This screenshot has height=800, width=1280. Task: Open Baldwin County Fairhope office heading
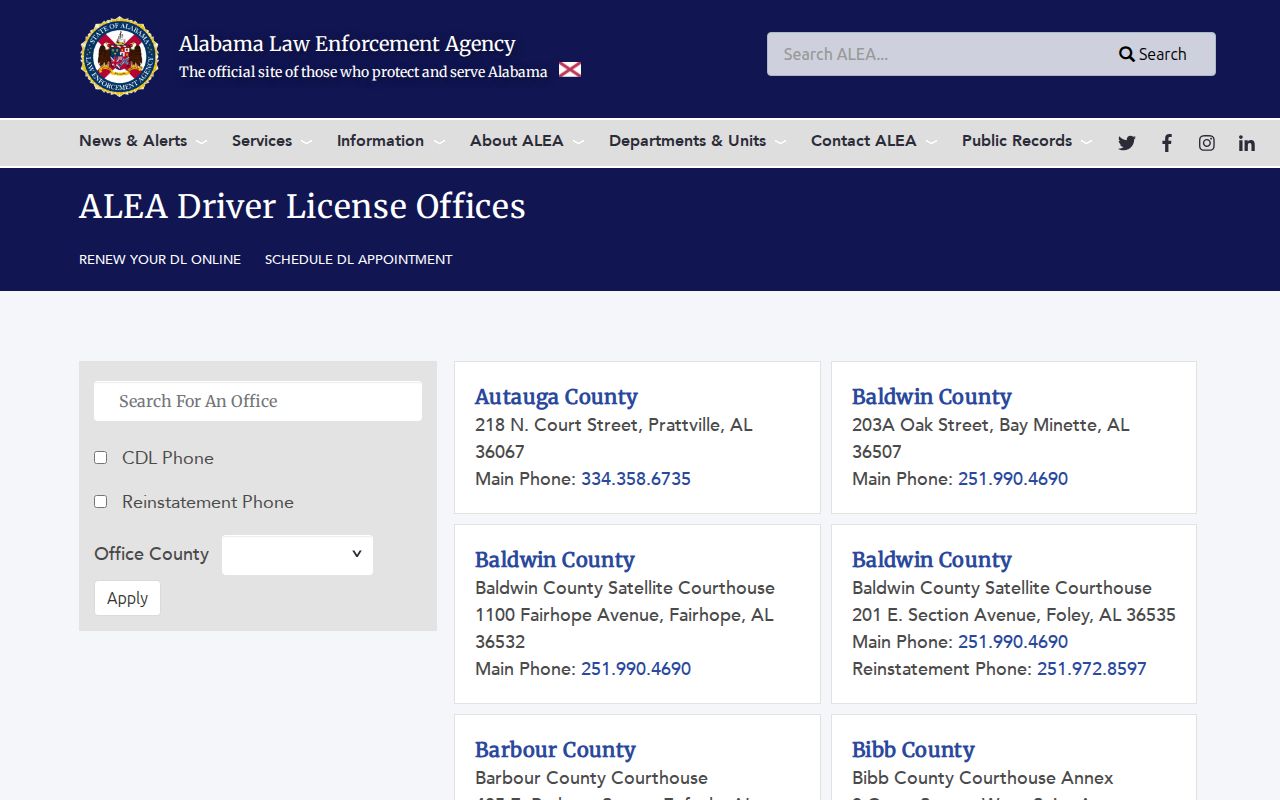555,560
